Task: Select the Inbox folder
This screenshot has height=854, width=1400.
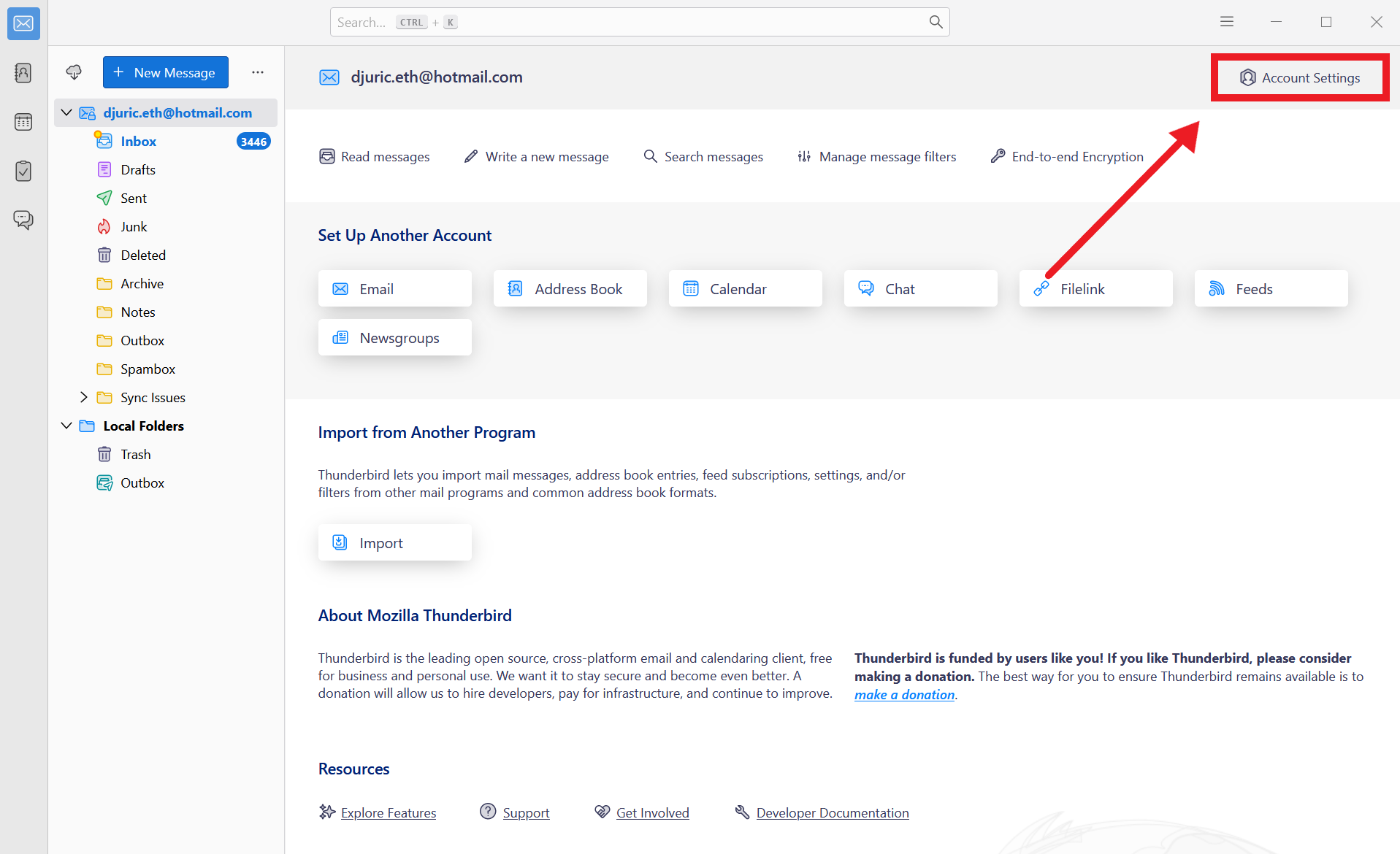Action: click(139, 142)
